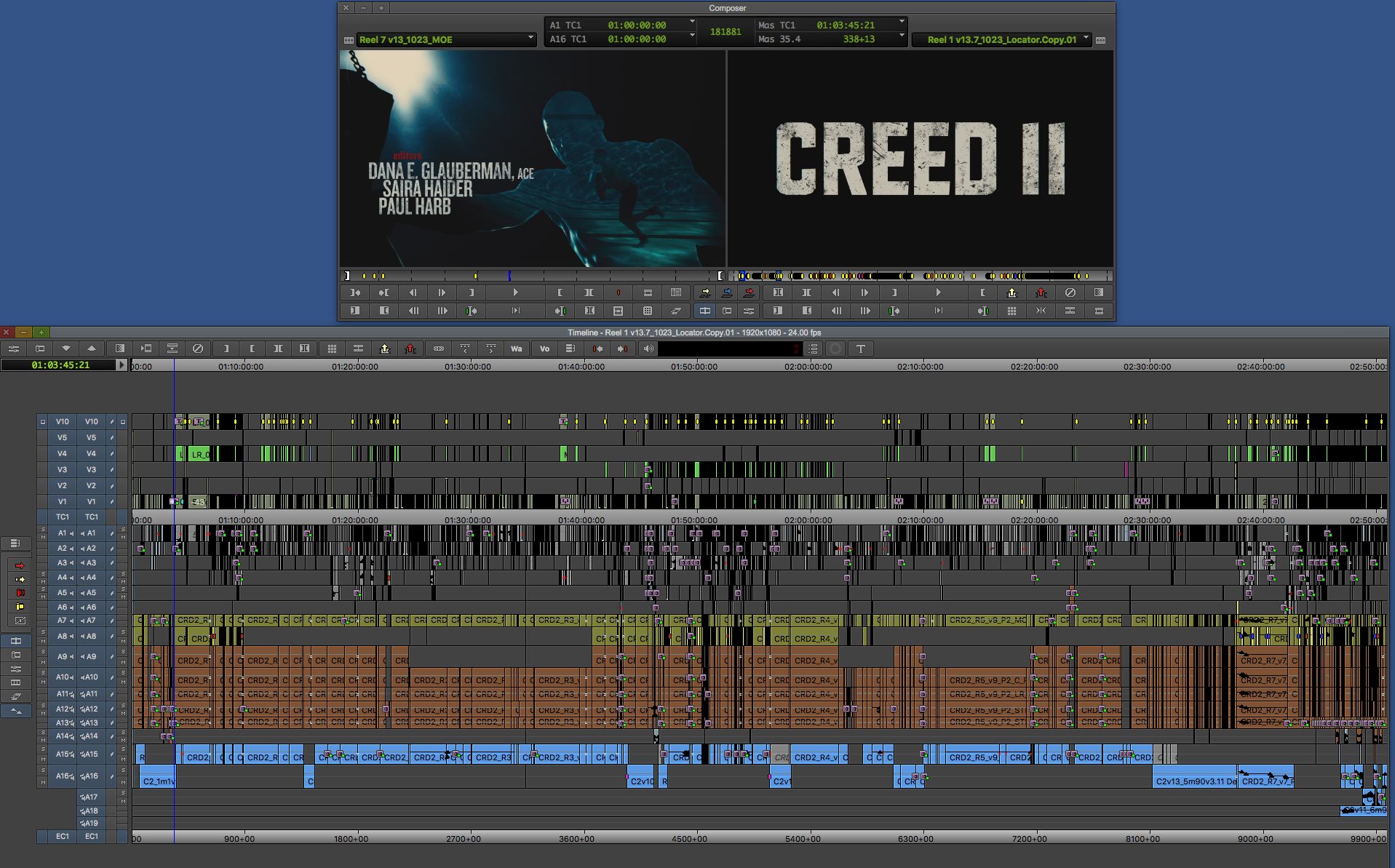The height and width of the screenshot is (868, 1395).
Task: Click the 181881 counter in Composer
Action: 726,32
